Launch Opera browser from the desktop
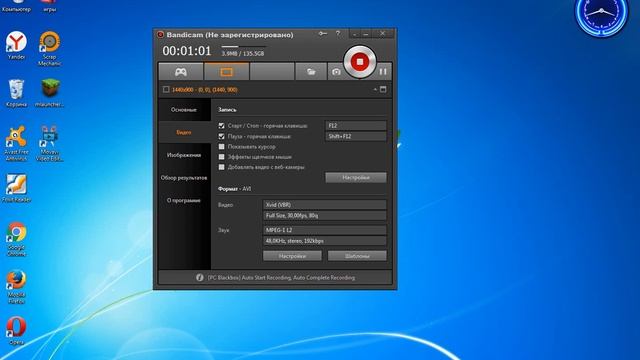Screen dimensions: 640x360 tap(16, 331)
